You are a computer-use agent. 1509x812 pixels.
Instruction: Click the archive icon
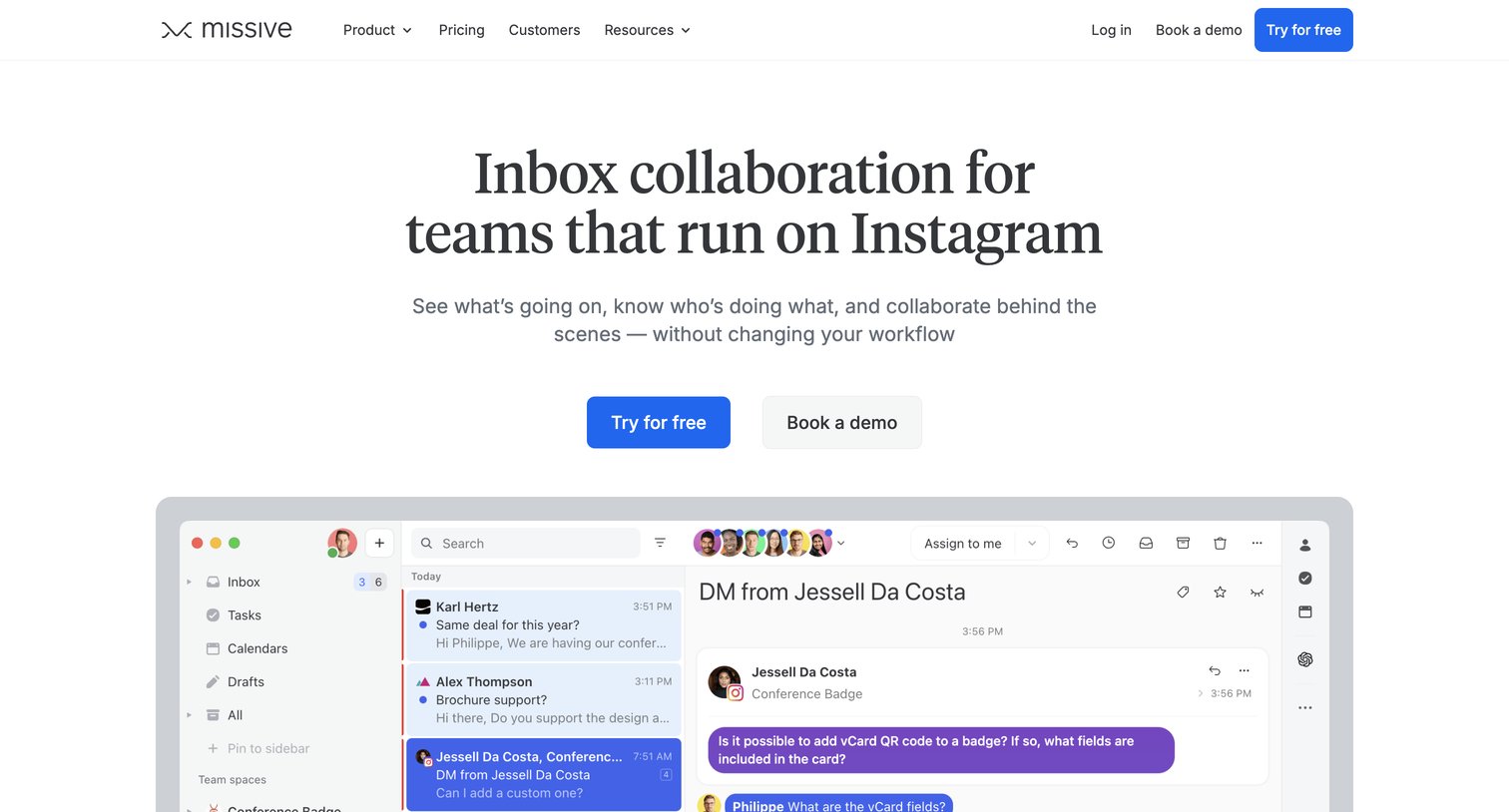1183,543
